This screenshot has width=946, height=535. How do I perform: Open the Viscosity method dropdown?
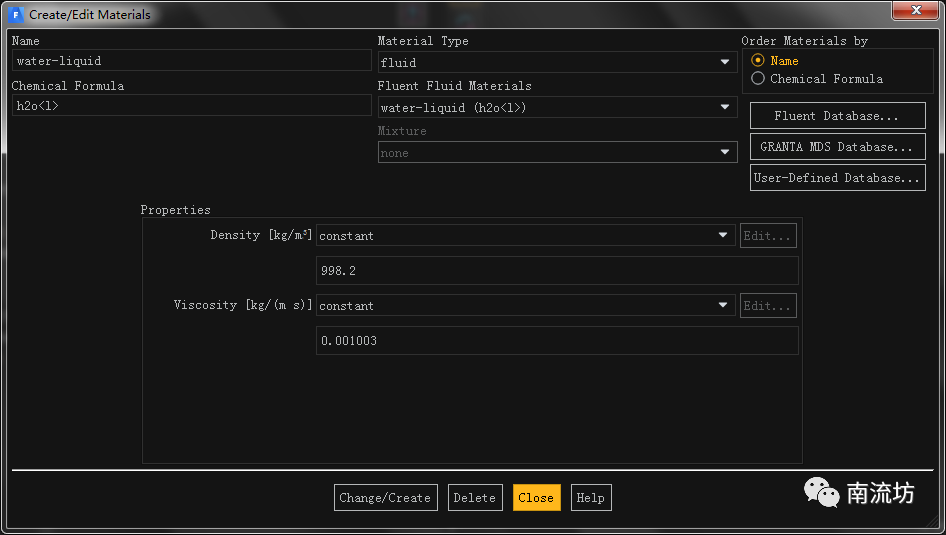click(x=525, y=305)
